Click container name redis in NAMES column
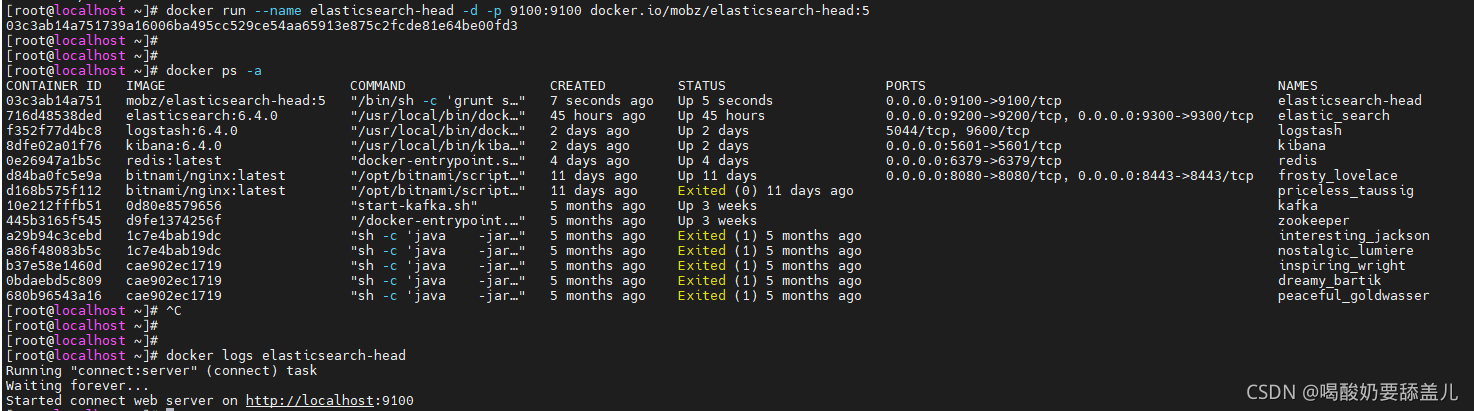This screenshot has width=1474, height=411. click(x=1298, y=161)
